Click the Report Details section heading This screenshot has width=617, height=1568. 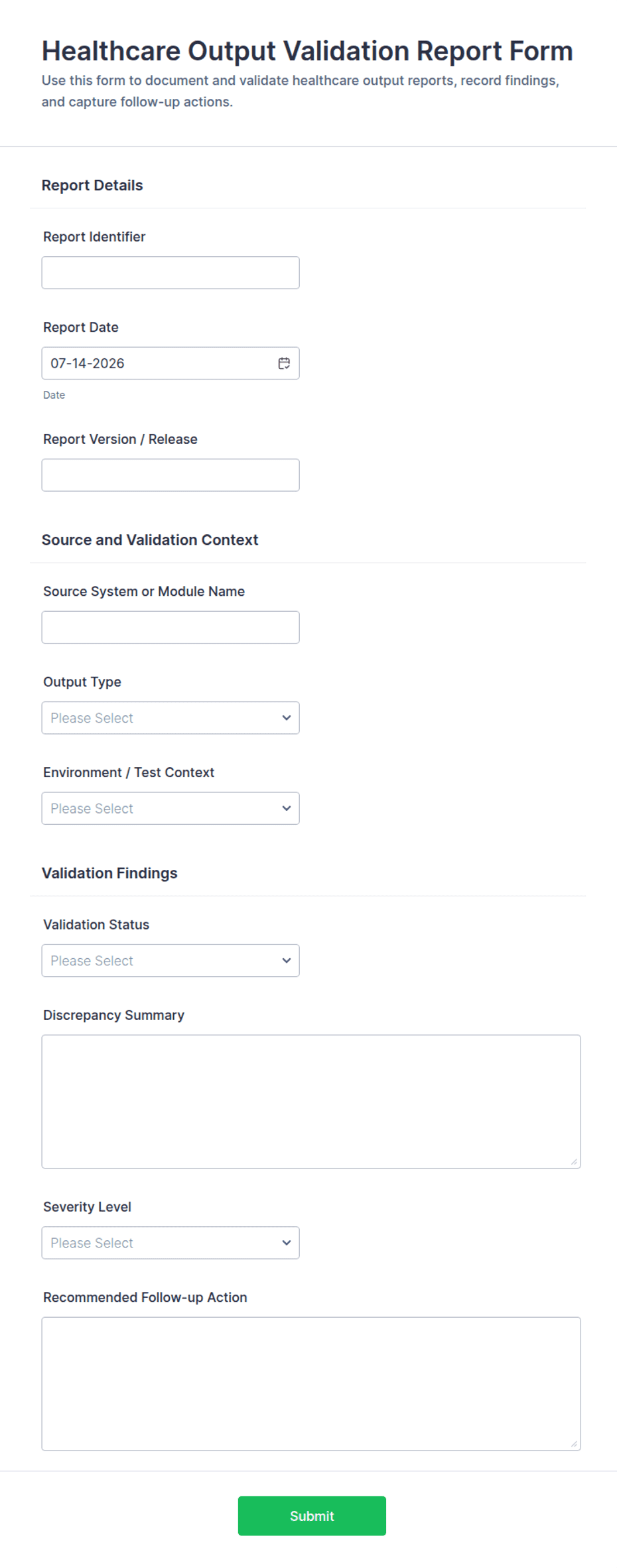click(92, 185)
